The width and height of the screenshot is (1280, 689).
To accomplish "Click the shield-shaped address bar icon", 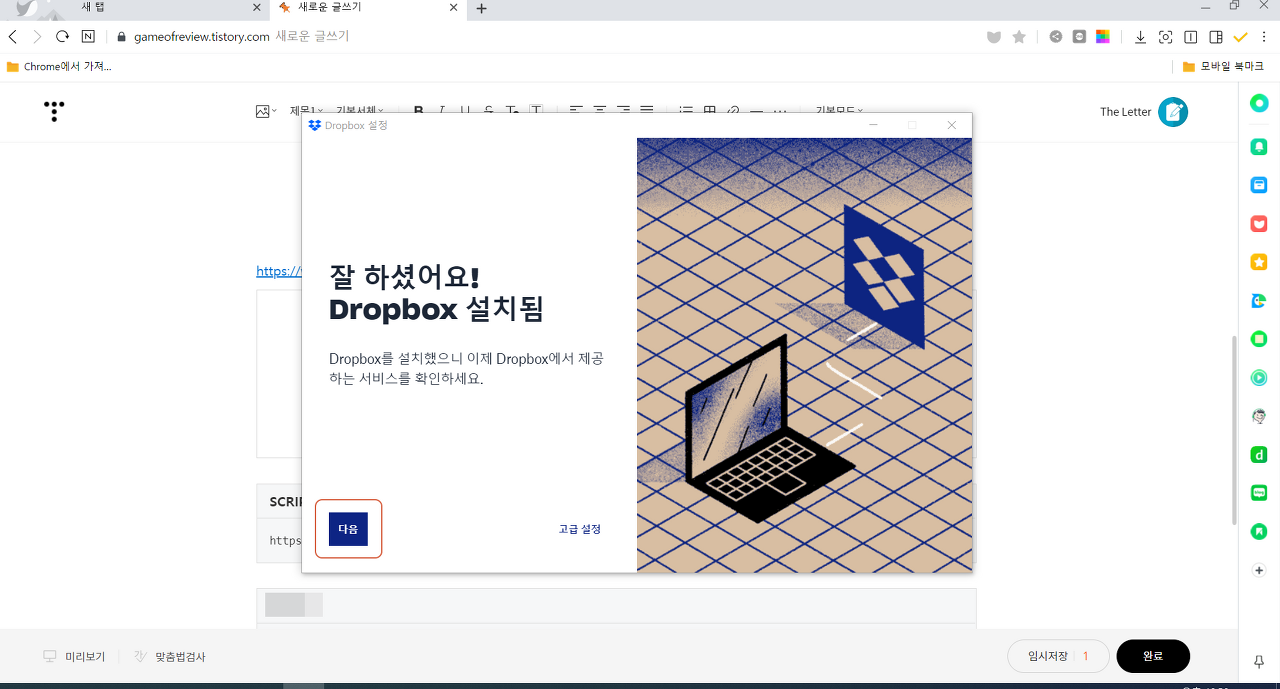I will pyautogui.click(x=994, y=37).
